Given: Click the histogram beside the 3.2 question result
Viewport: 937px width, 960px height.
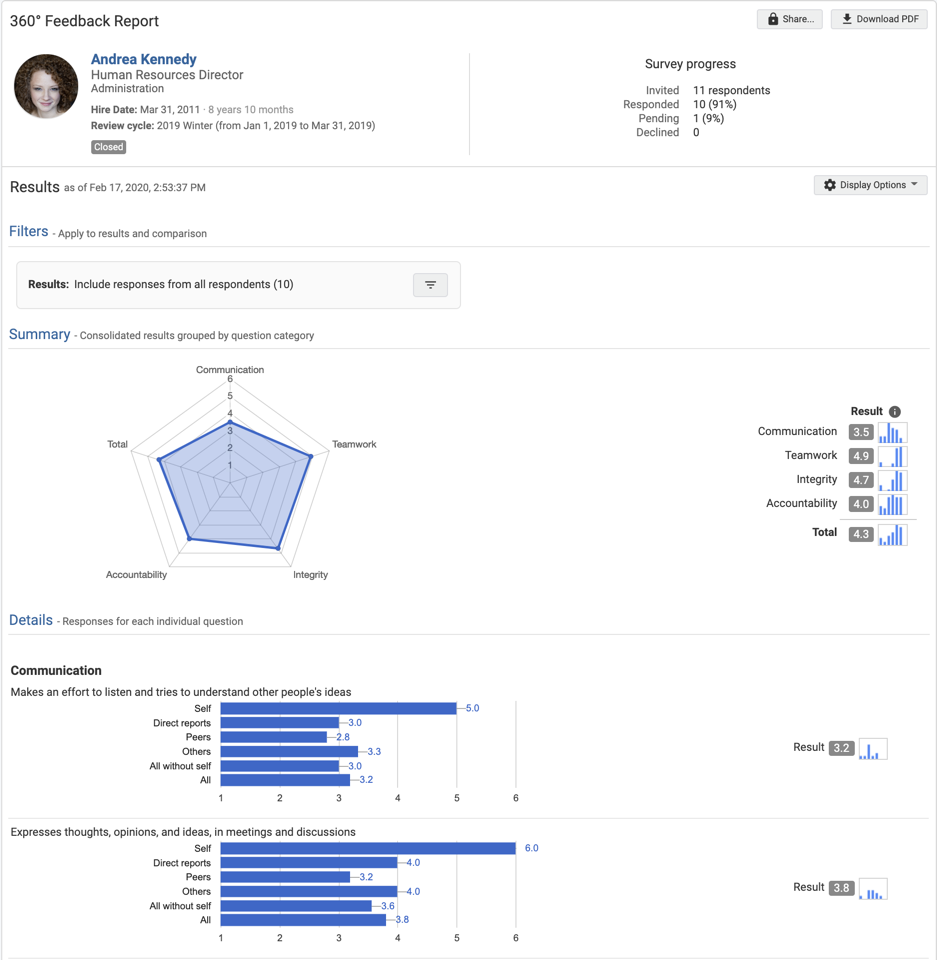Looking at the screenshot, I should (x=872, y=747).
